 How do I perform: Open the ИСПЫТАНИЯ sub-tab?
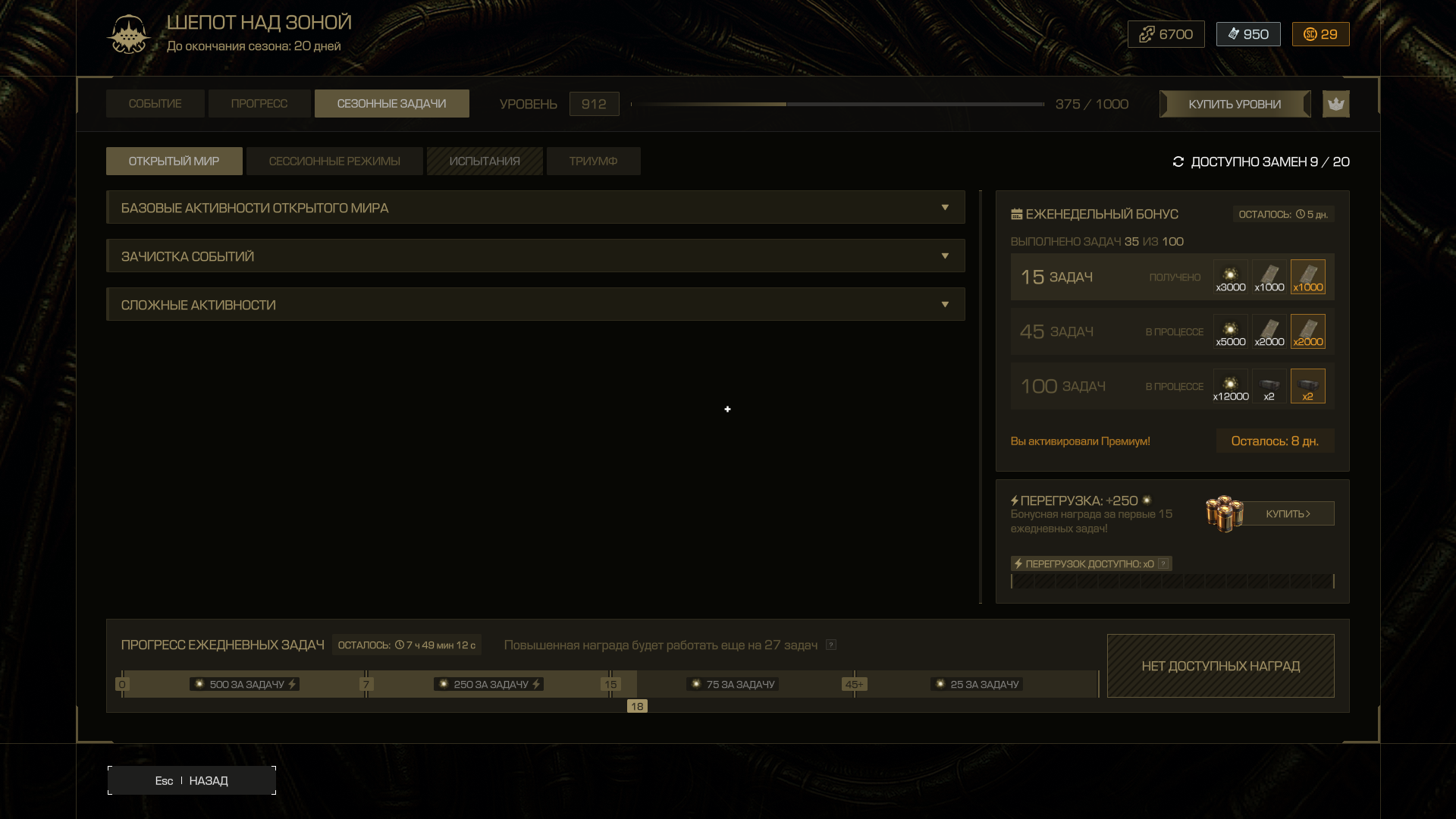485,162
